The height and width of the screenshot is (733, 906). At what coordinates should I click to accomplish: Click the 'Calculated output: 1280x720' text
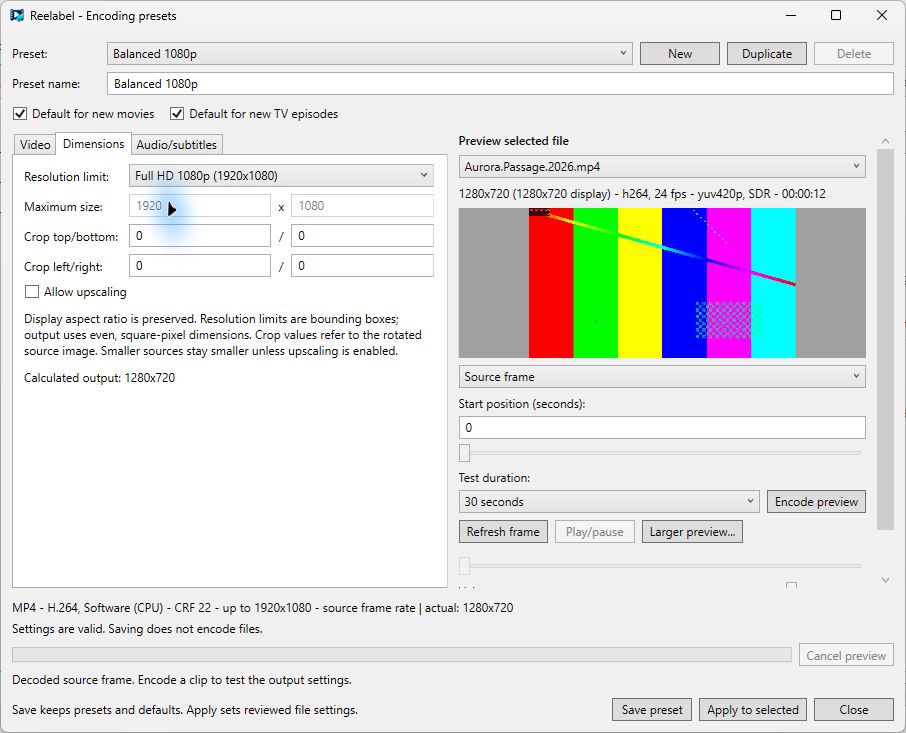tap(99, 378)
